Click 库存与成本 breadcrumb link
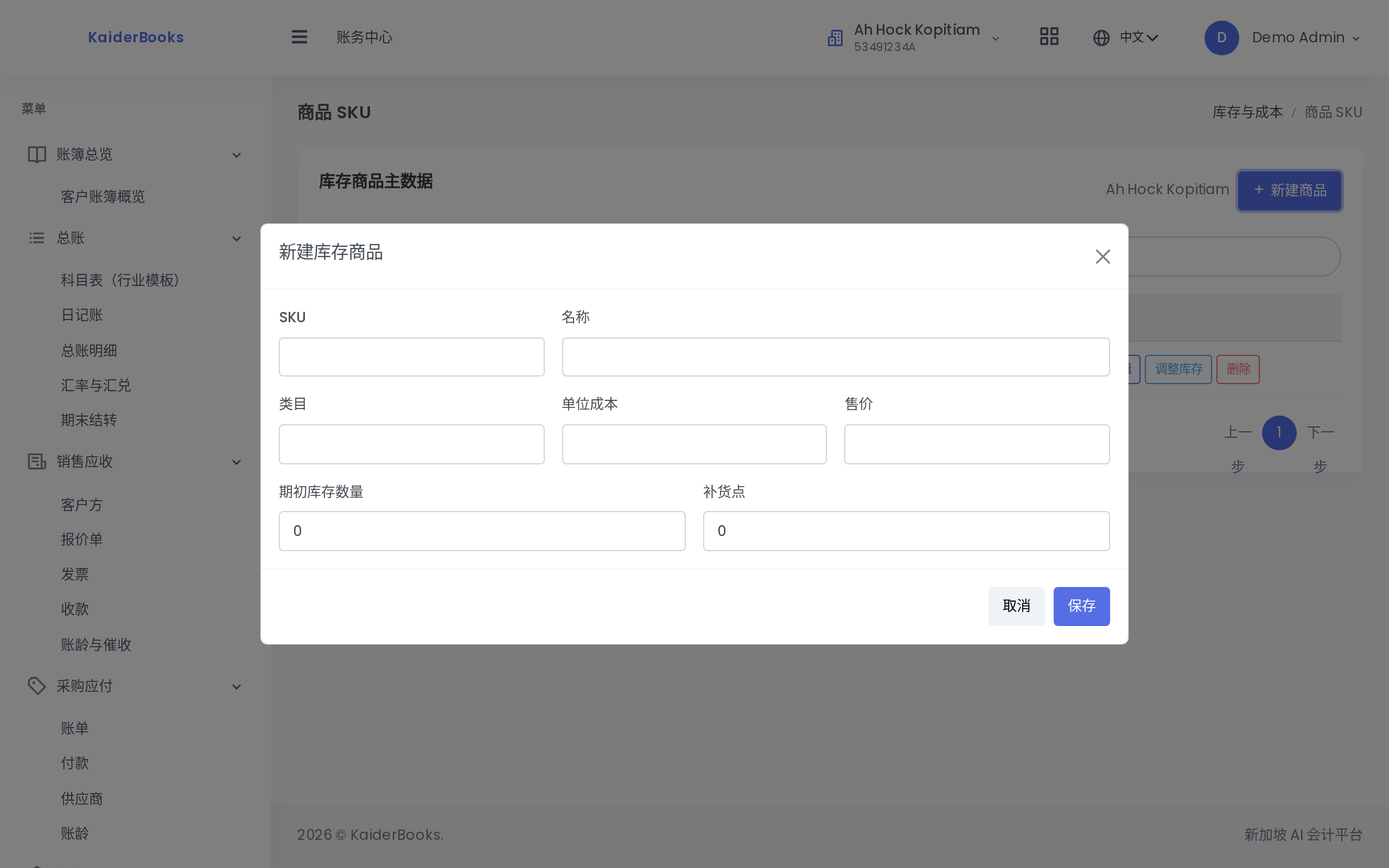The image size is (1389, 868). tap(1247, 112)
